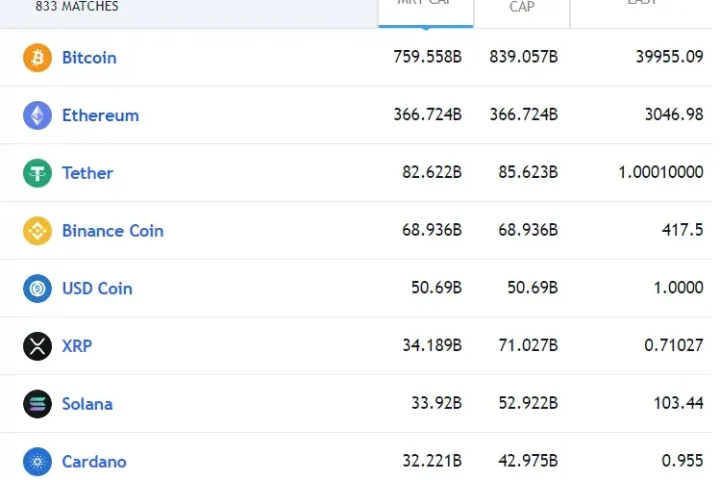Click the Solana logo
The width and height of the screenshot is (720, 480).
click(x=37, y=404)
